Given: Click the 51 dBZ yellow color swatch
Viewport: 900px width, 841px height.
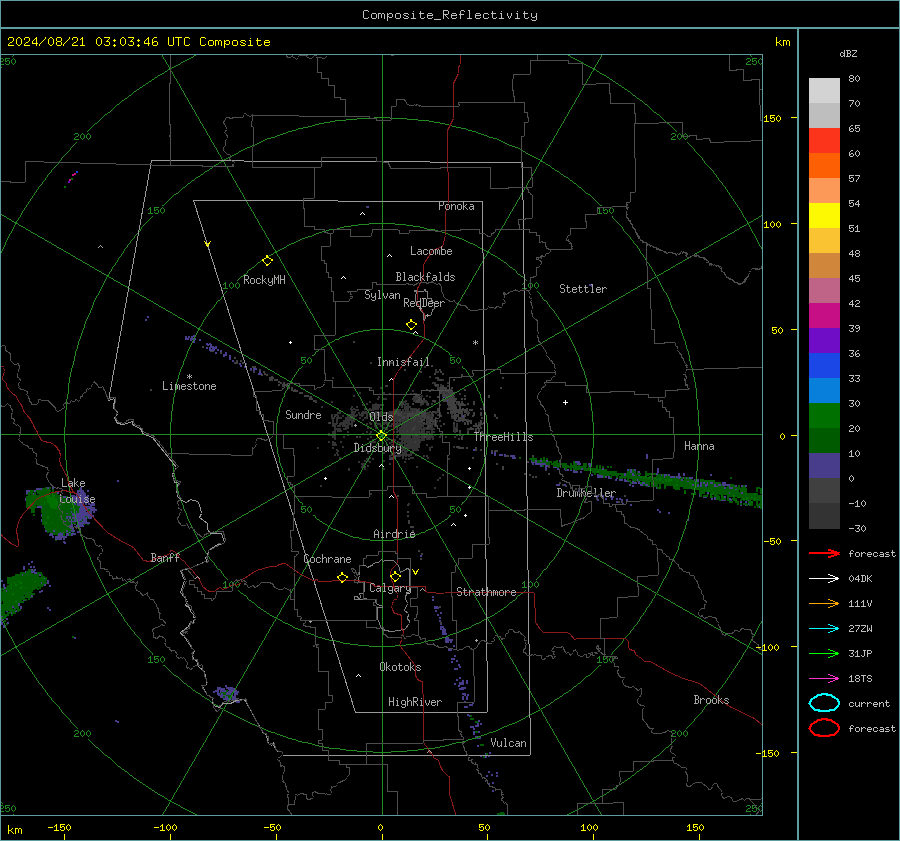Looking at the screenshot, I should pyautogui.click(x=824, y=215).
